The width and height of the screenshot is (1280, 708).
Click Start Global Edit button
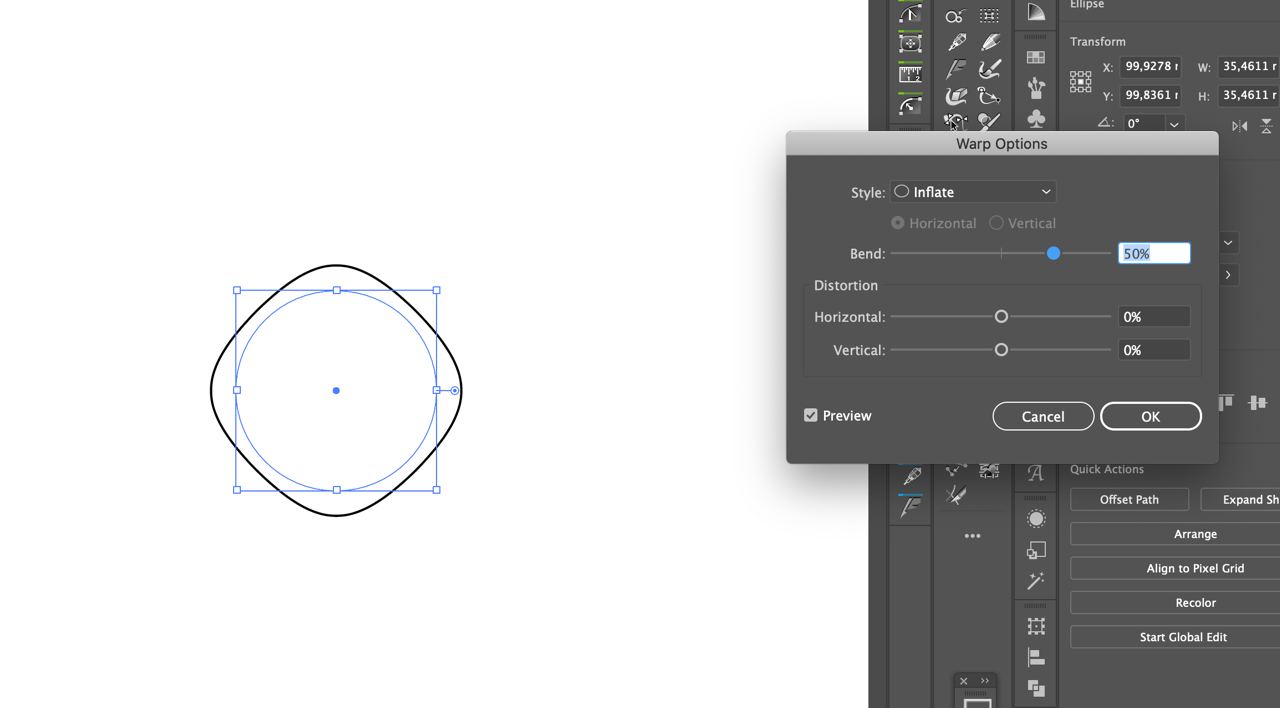1175,637
